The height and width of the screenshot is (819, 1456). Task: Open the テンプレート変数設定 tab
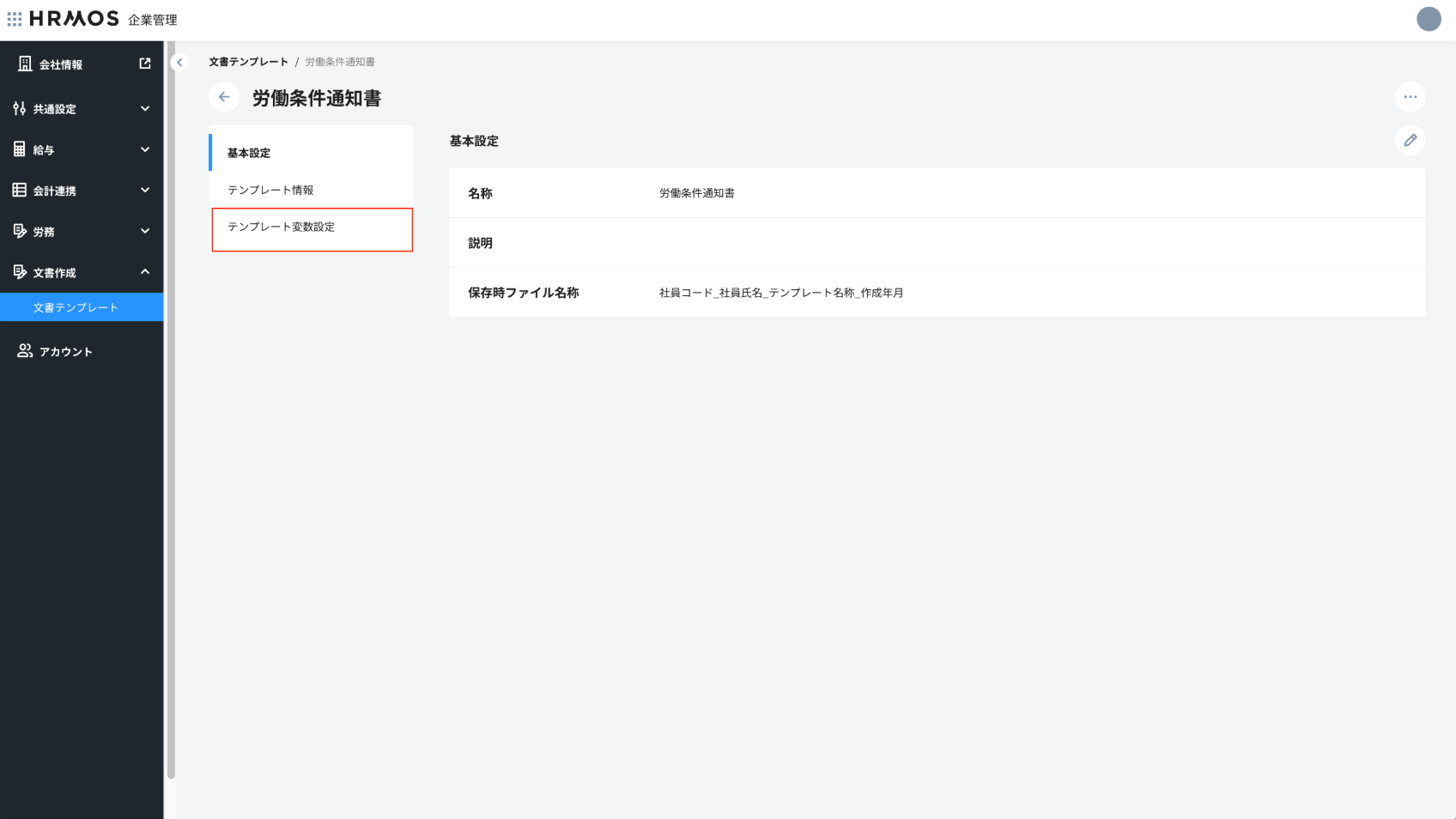[x=282, y=227]
